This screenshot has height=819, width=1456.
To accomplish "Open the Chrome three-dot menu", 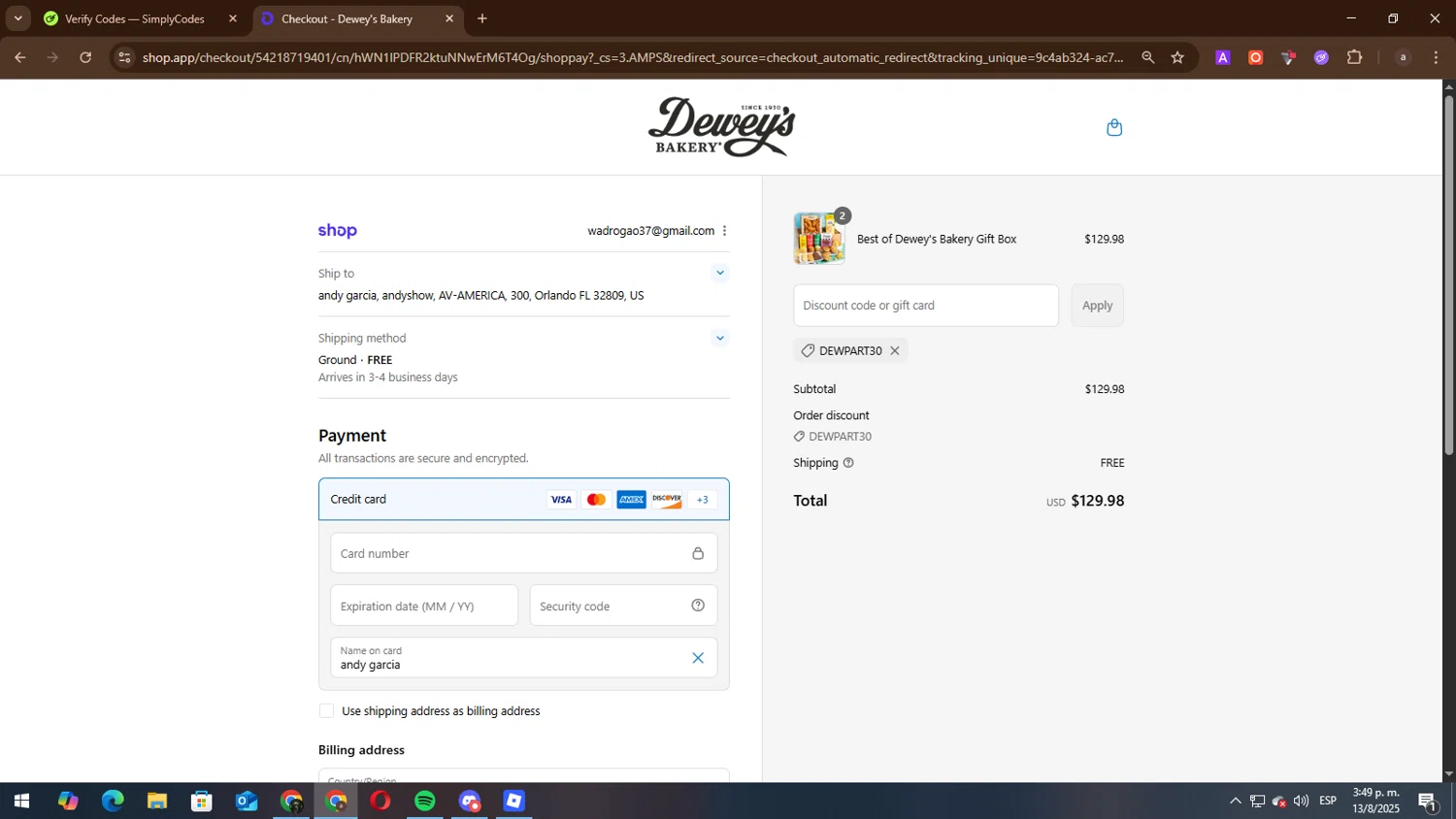I will [x=1436, y=57].
